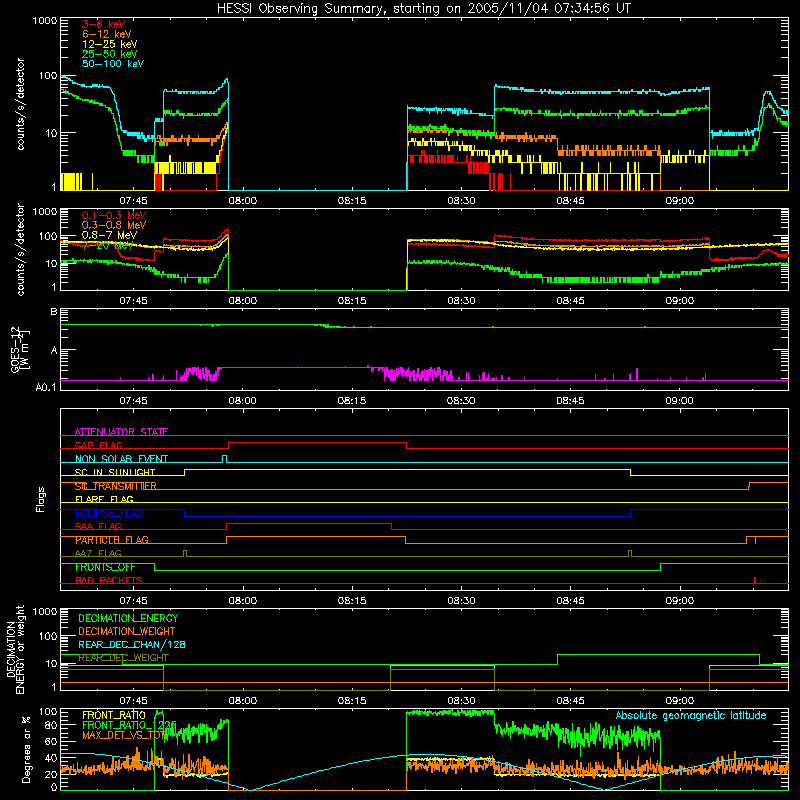Image resolution: width=800 pixels, height=800 pixels.
Task: Select the DECIMATION_ENERGY legend label
Action: (128, 618)
